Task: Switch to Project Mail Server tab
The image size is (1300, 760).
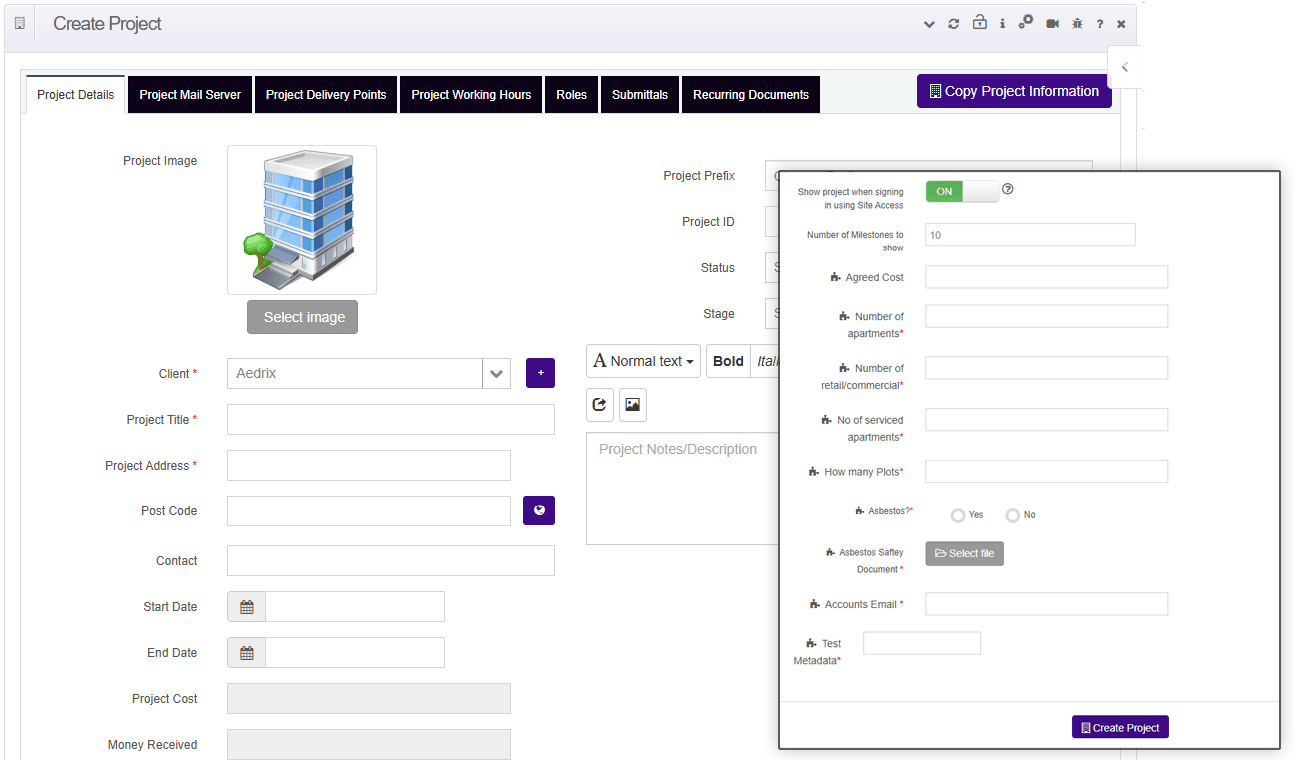Action: 190,95
